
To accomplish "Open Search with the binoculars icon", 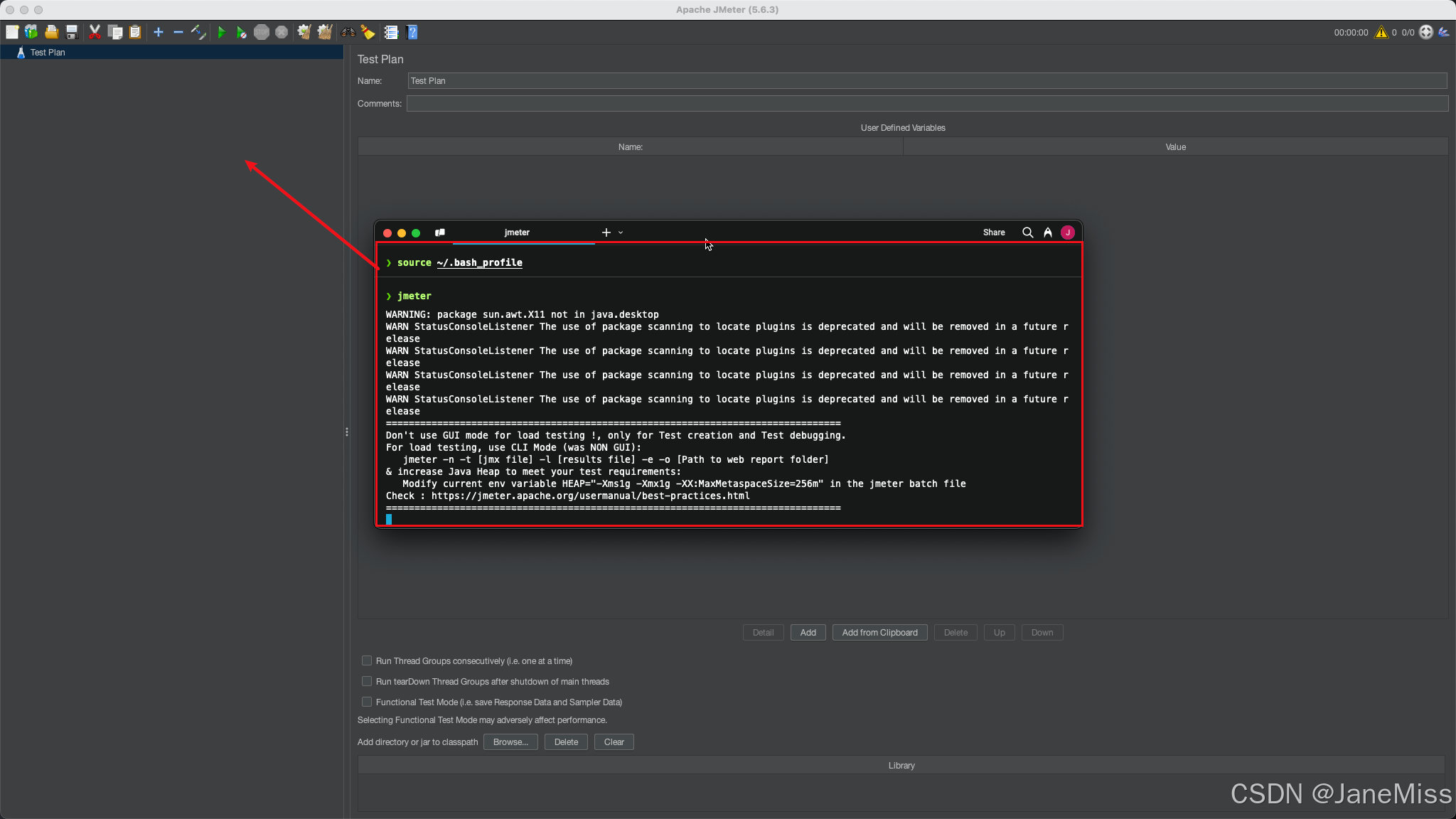I will tap(348, 32).
